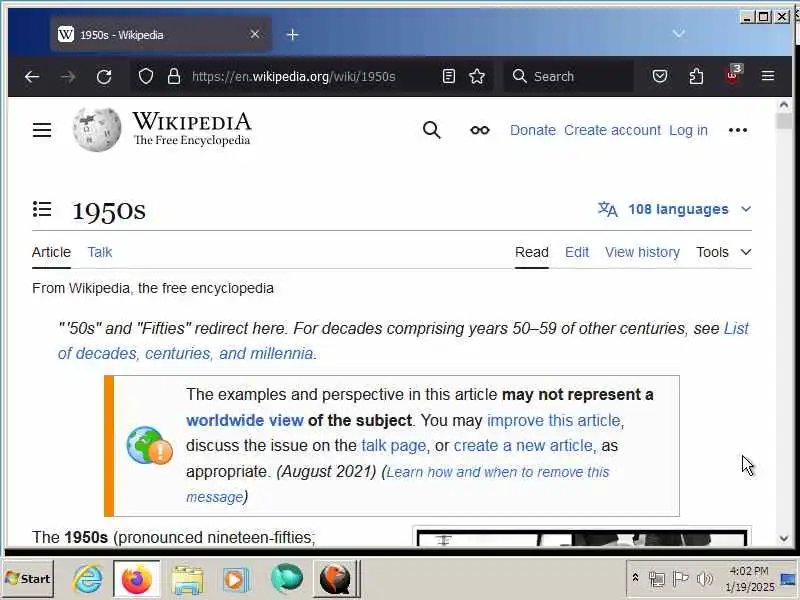Click Firefox icon in the taskbar
This screenshot has height=600, width=800.
(x=136, y=579)
